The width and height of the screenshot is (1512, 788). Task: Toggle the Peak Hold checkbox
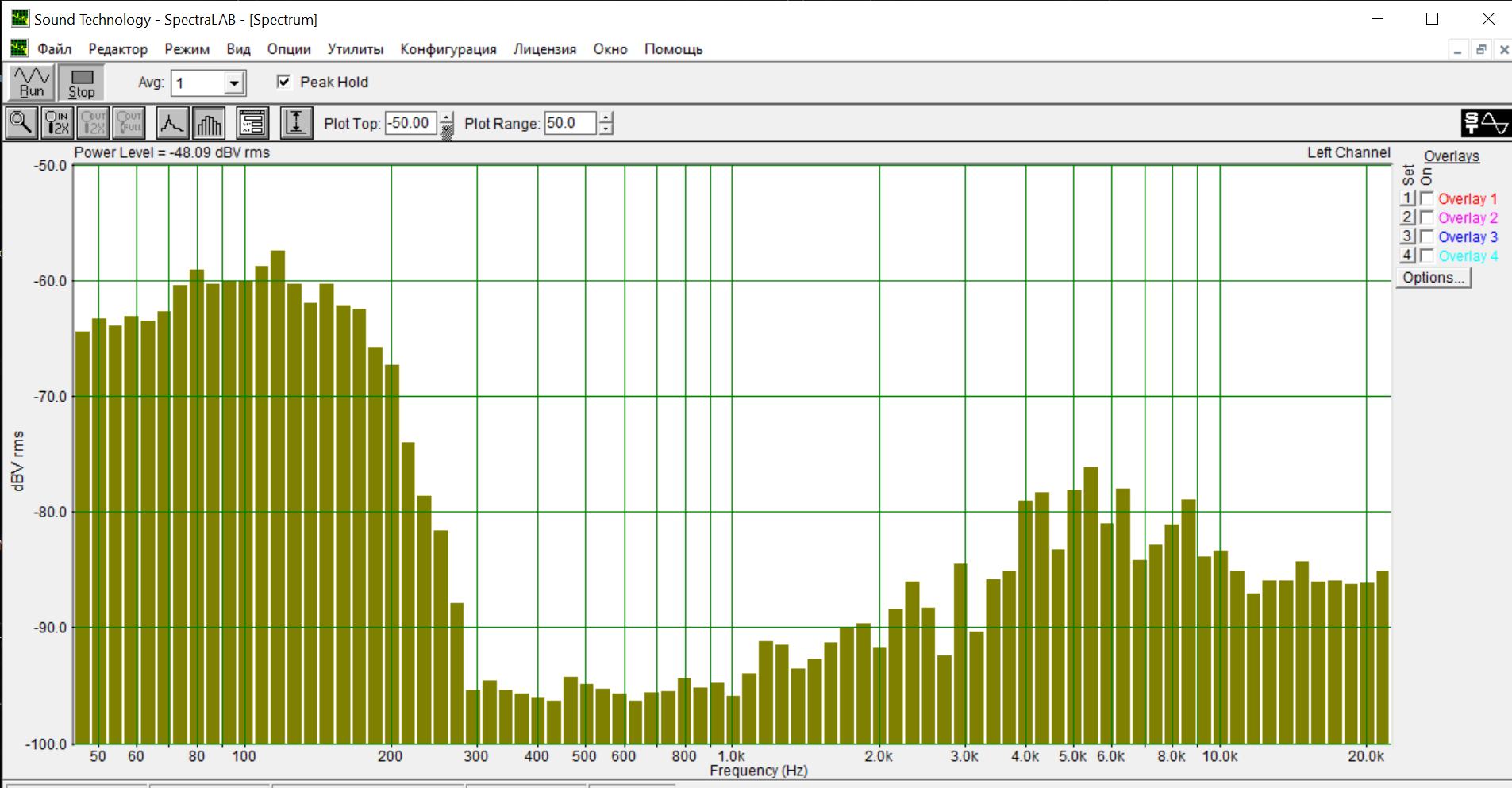coord(284,82)
